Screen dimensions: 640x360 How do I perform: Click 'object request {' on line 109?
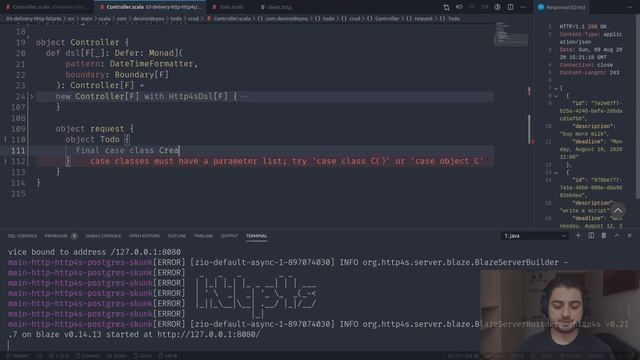[95, 129]
